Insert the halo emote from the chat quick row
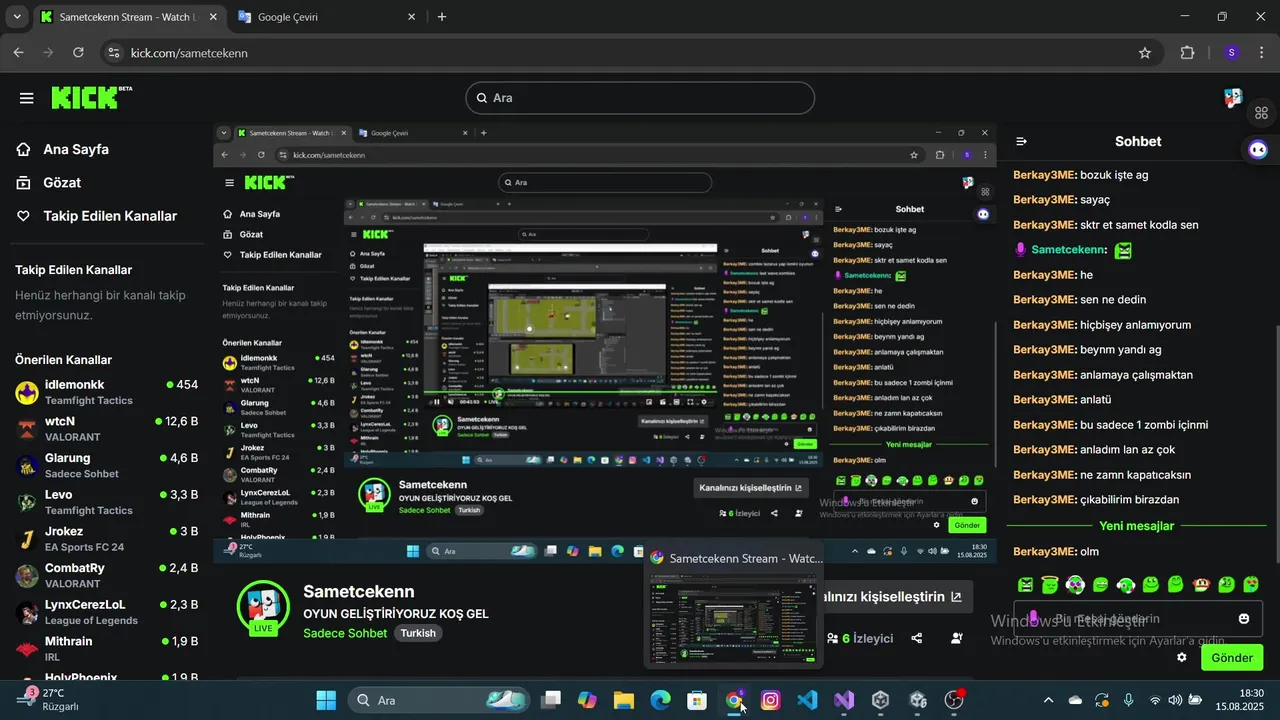This screenshot has width=1280, height=720. (1049, 584)
